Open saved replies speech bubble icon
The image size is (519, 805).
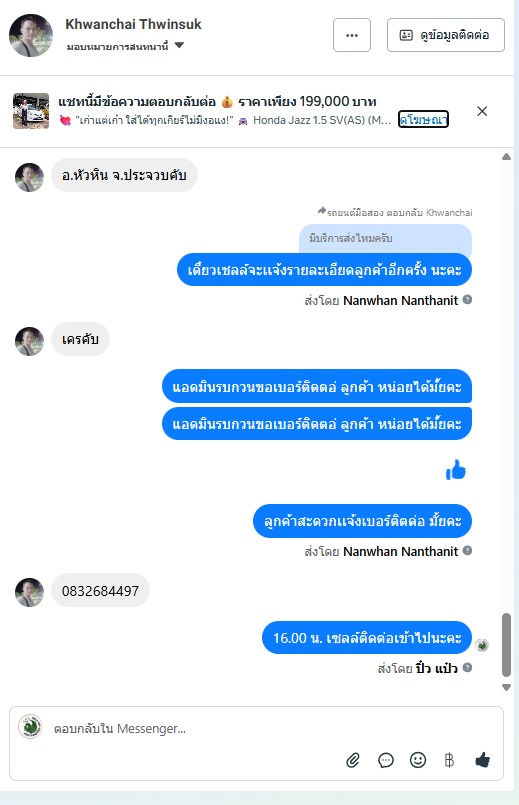[386, 760]
